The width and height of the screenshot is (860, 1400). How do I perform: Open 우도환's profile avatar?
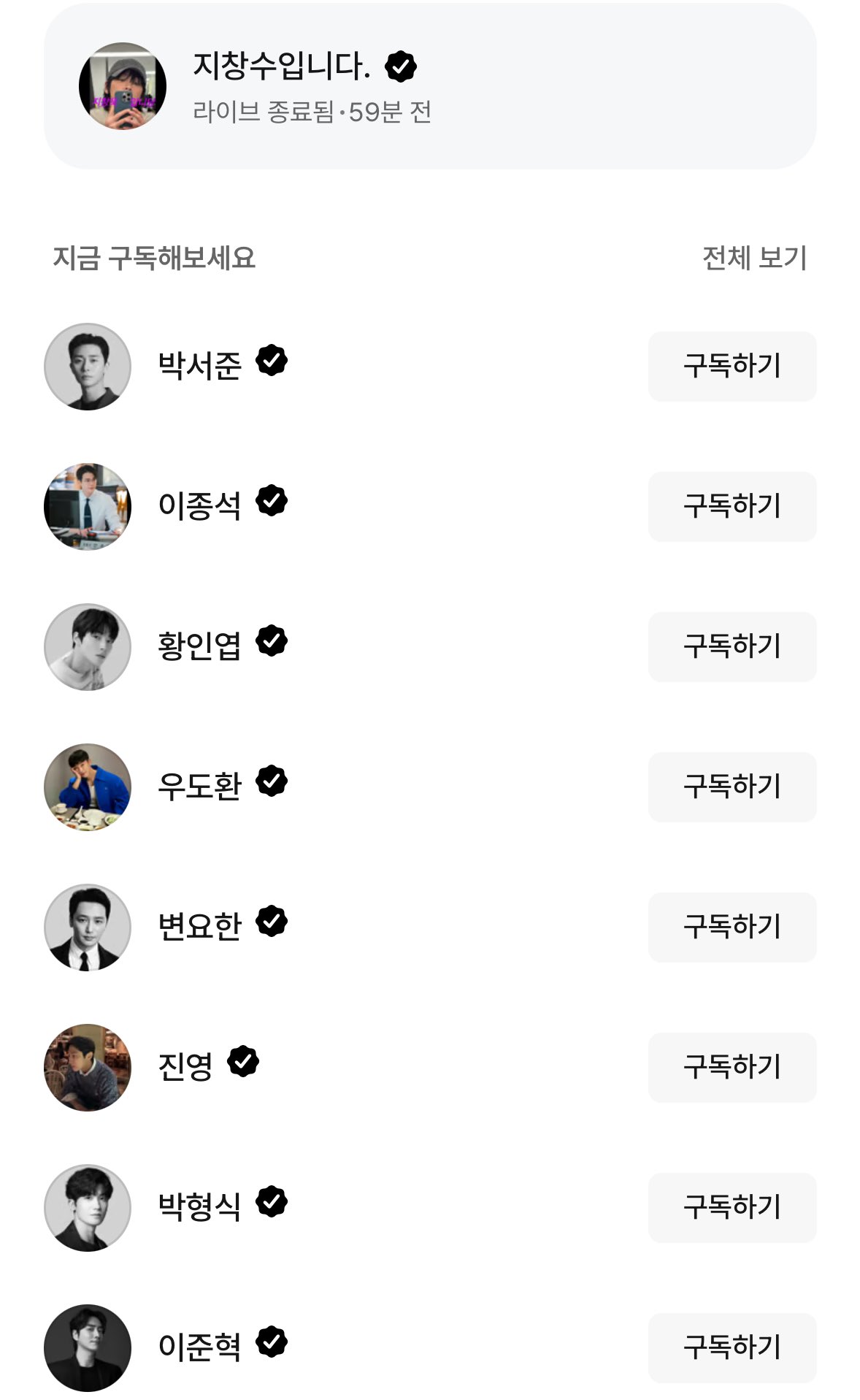coord(88,787)
